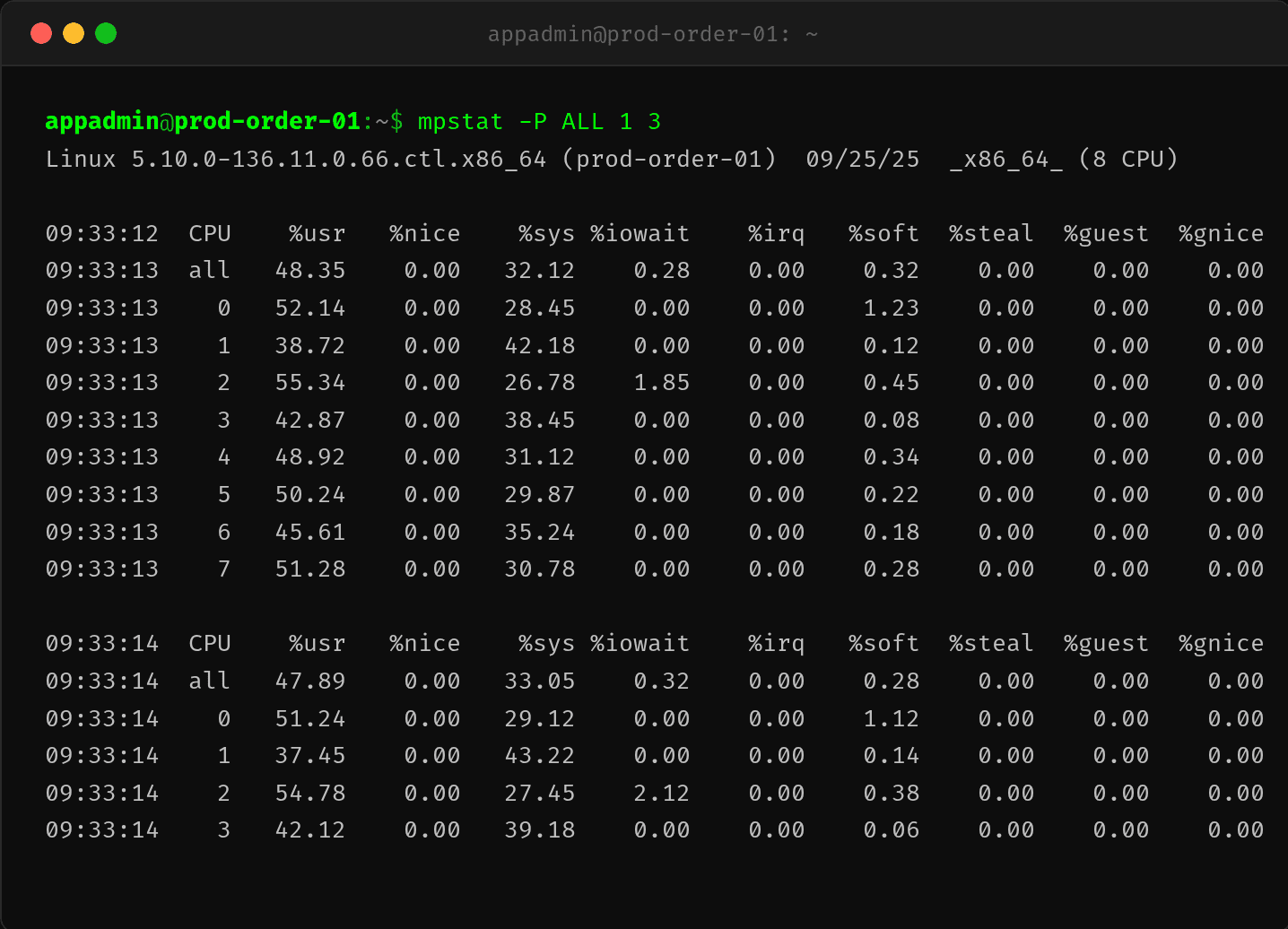
Task: Click the %usr value 51.28
Action: pyautogui.click(x=310, y=569)
